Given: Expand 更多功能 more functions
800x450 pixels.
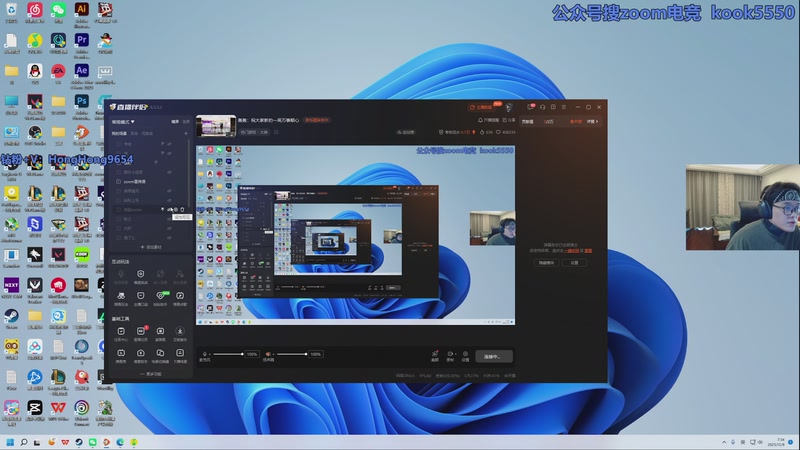Looking at the screenshot, I should 150,373.
